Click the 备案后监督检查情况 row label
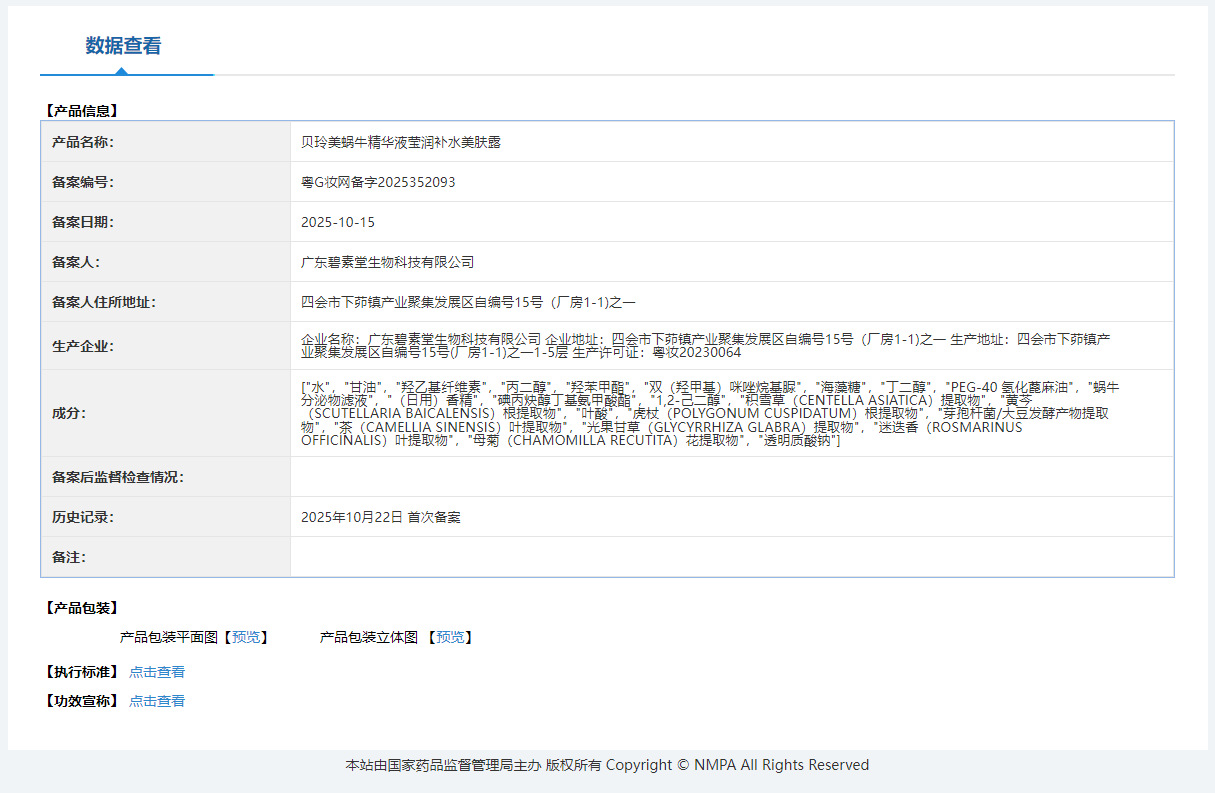This screenshot has height=793, width=1215. [118, 477]
